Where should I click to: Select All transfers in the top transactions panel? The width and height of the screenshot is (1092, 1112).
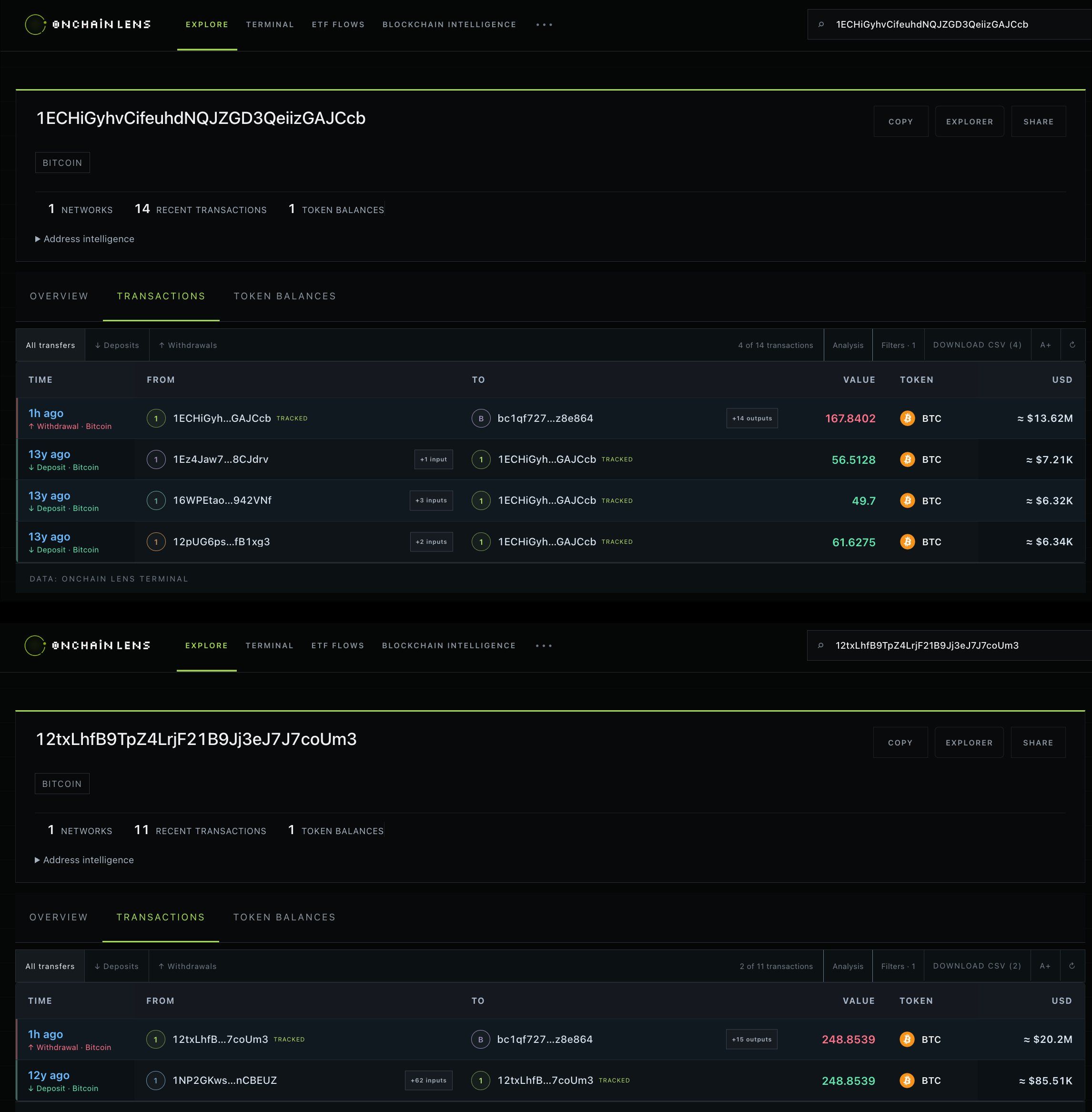51,345
